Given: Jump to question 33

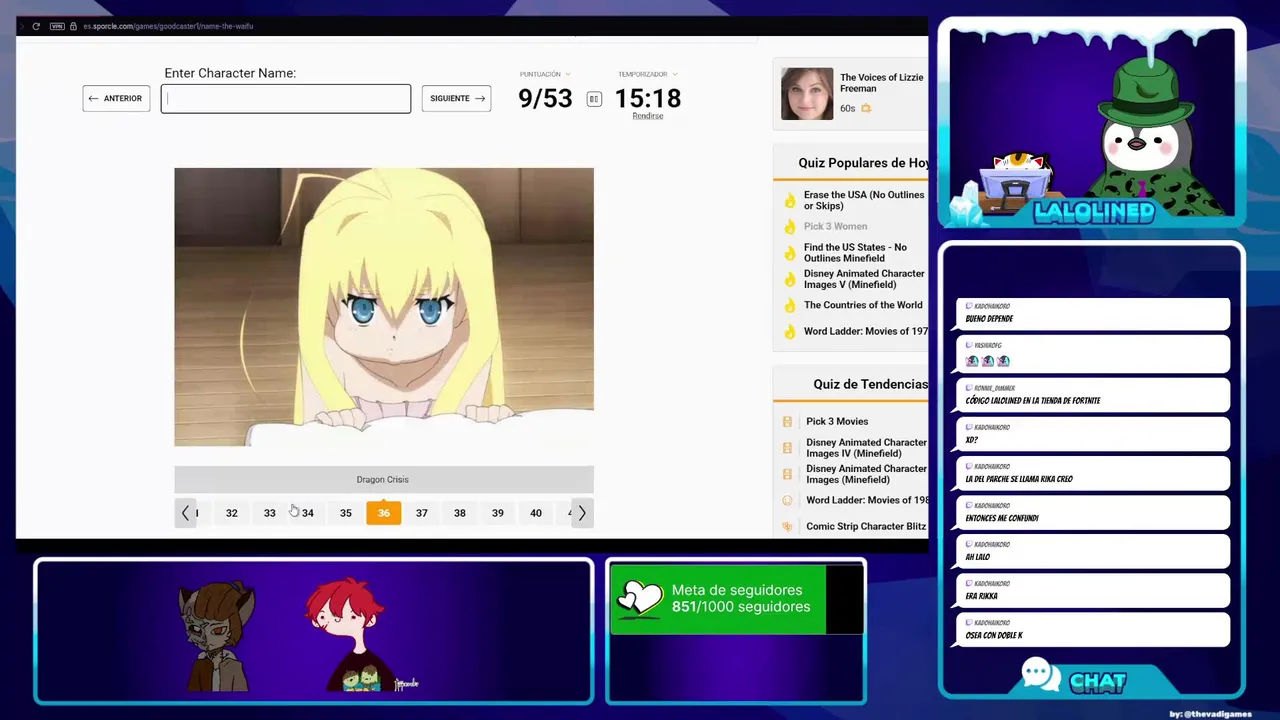Looking at the screenshot, I should (x=270, y=513).
